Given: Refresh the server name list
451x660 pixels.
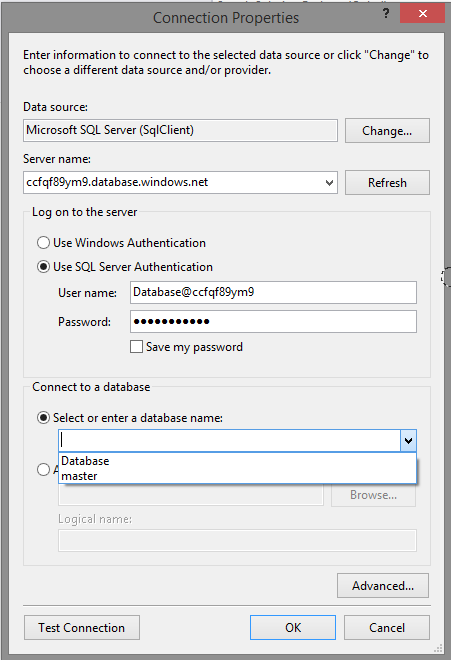Looking at the screenshot, I should click(387, 183).
